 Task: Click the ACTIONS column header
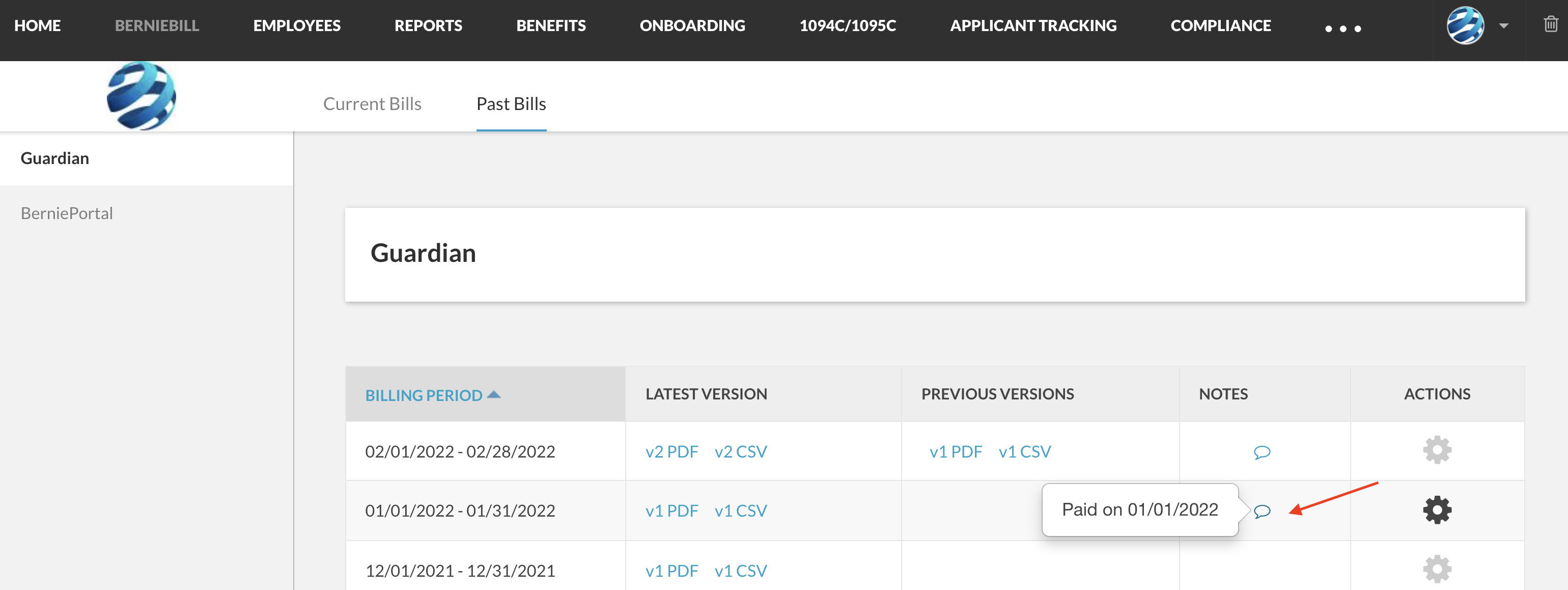click(x=1437, y=394)
